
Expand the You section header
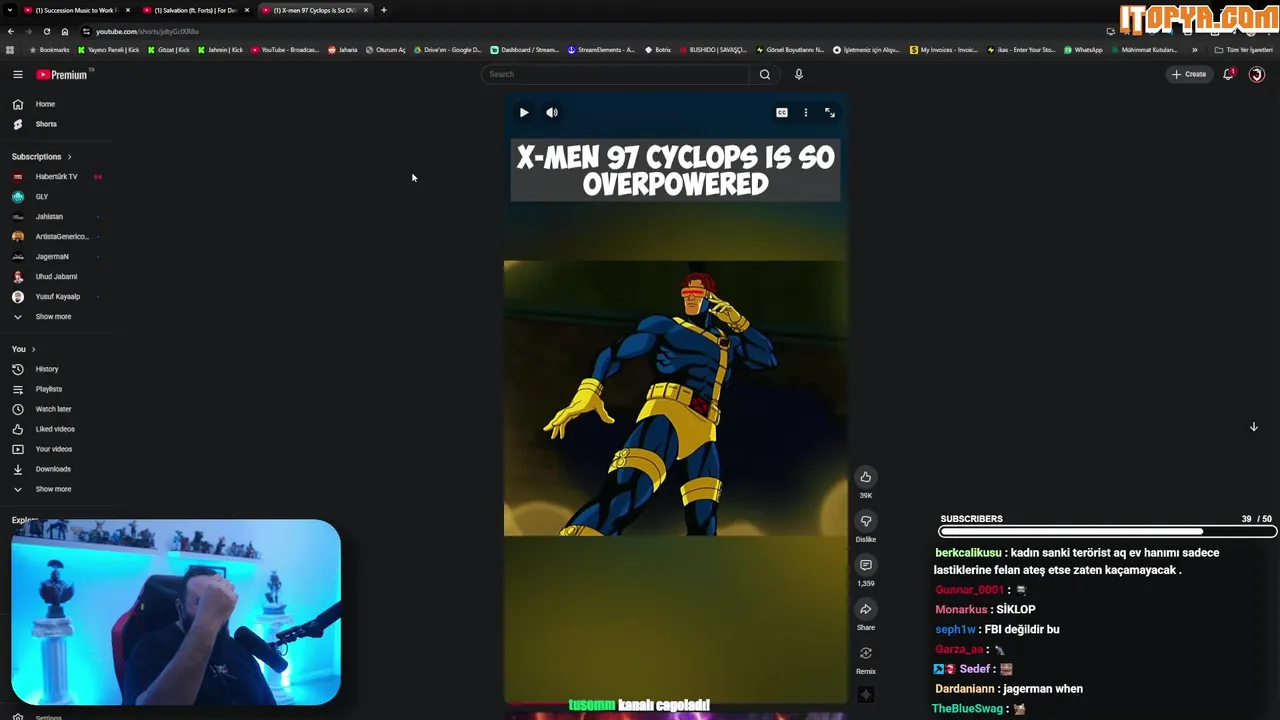24,349
